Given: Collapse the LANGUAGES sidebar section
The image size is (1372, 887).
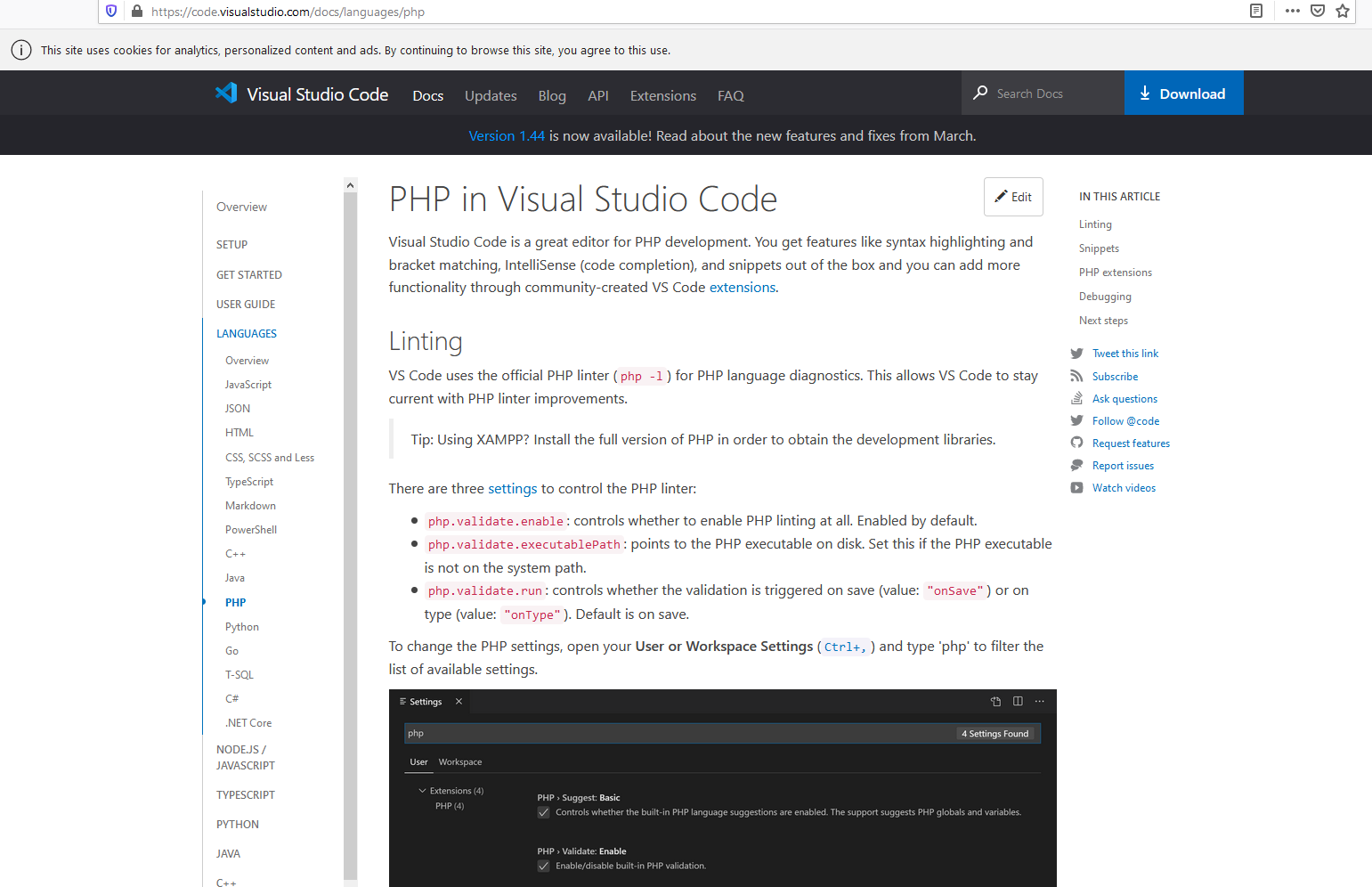Looking at the screenshot, I should click(247, 334).
